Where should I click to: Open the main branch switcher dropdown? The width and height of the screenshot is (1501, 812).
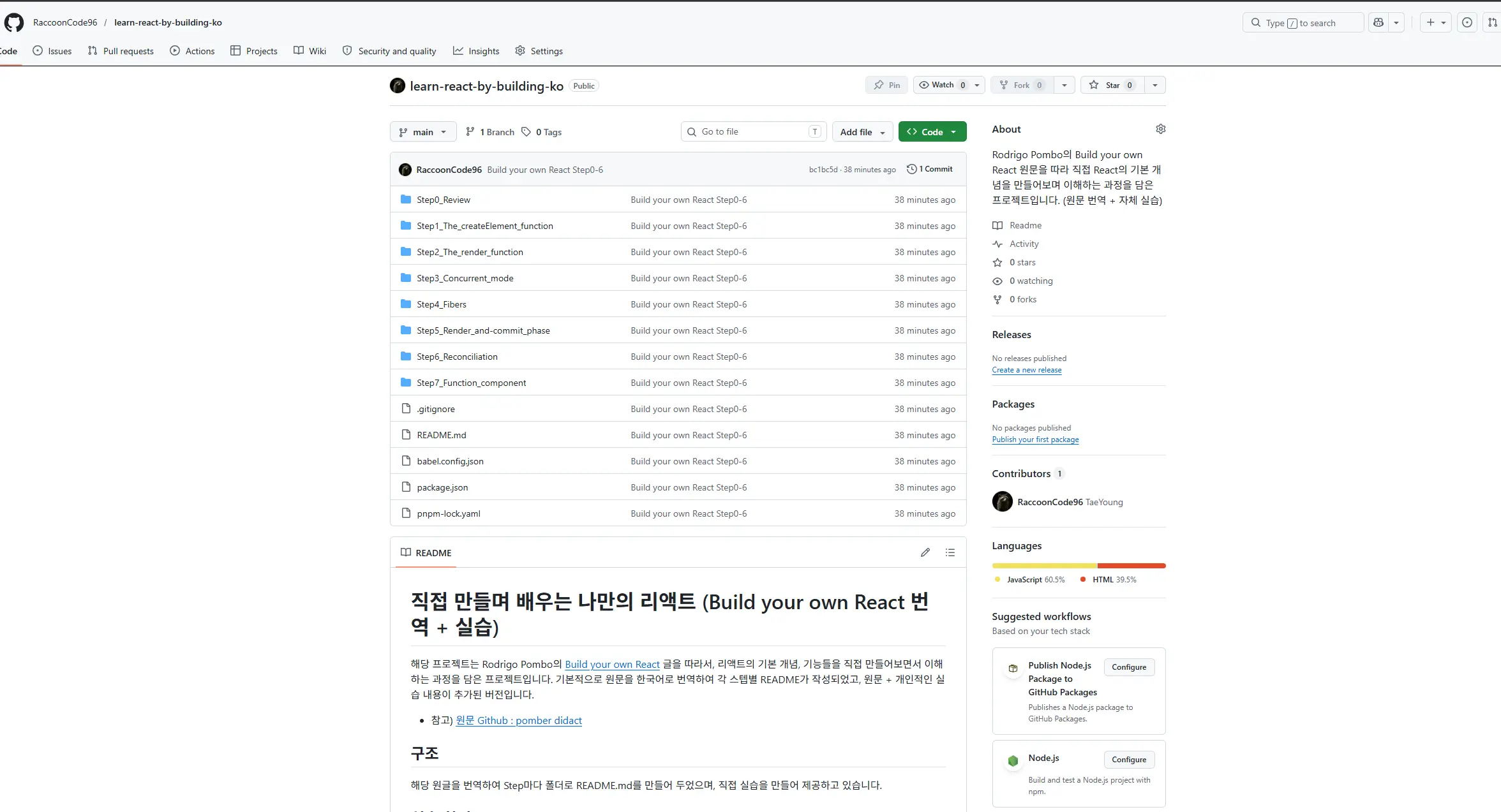[x=423, y=132]
